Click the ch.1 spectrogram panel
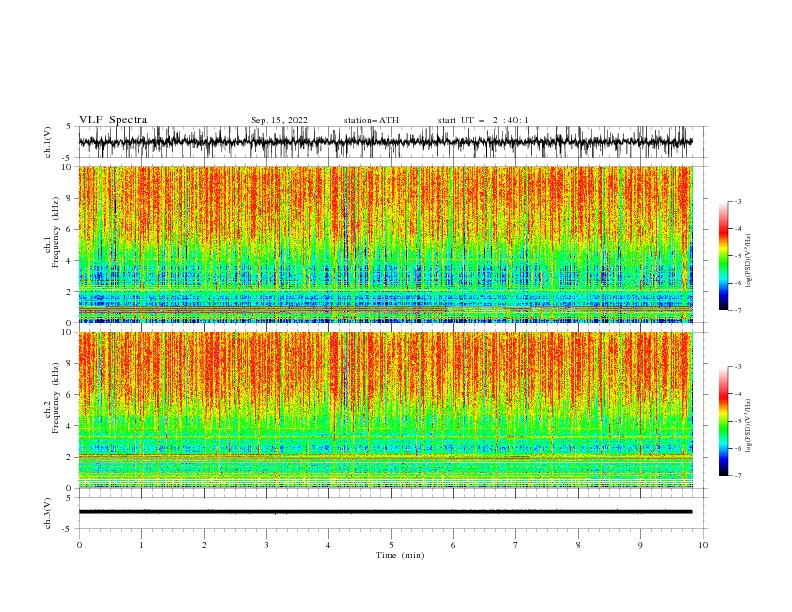The width and height of the screenshot is (792, 612). [385, 244]
